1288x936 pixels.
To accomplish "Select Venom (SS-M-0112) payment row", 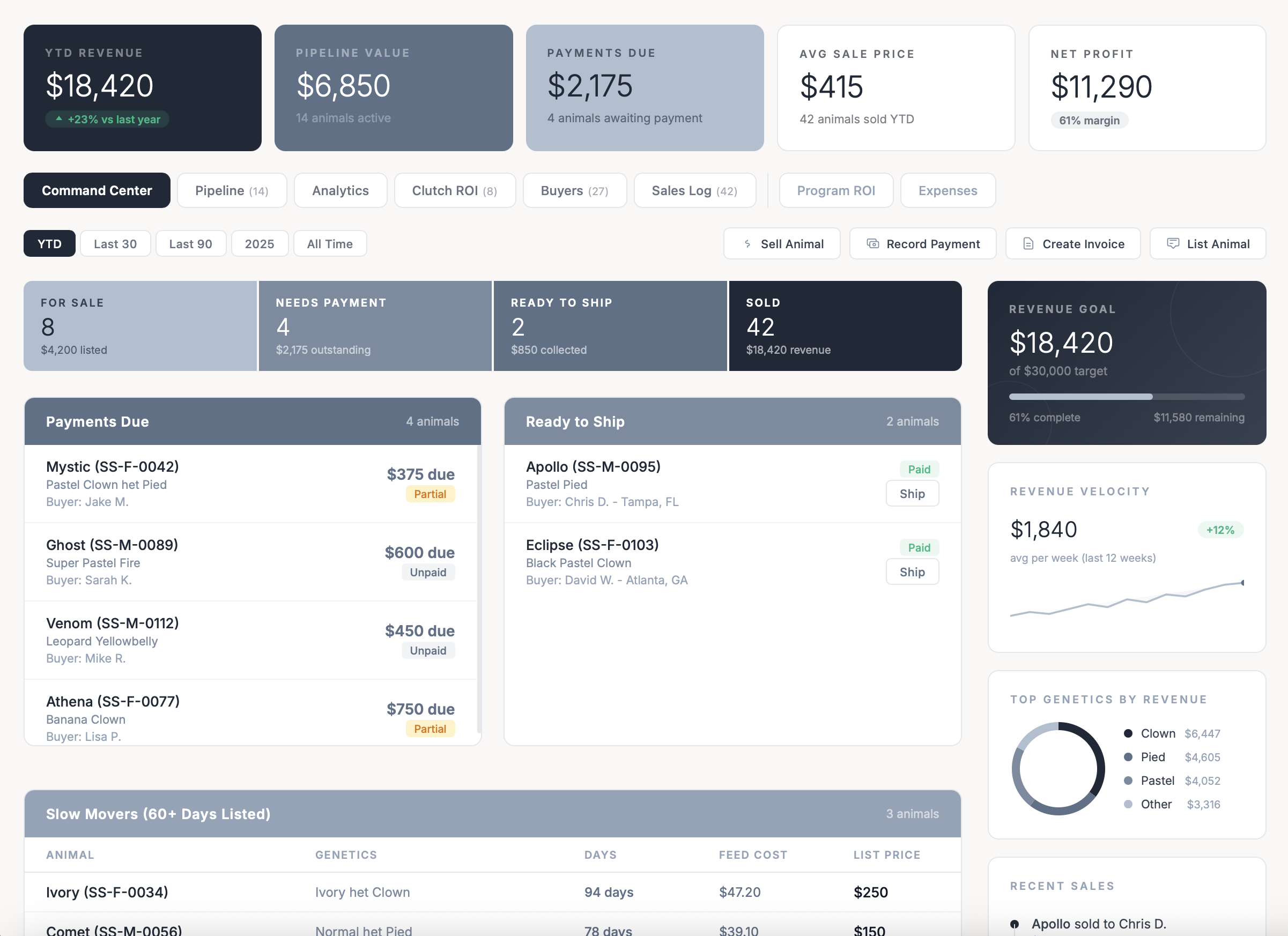I will [x=250, y=640].
